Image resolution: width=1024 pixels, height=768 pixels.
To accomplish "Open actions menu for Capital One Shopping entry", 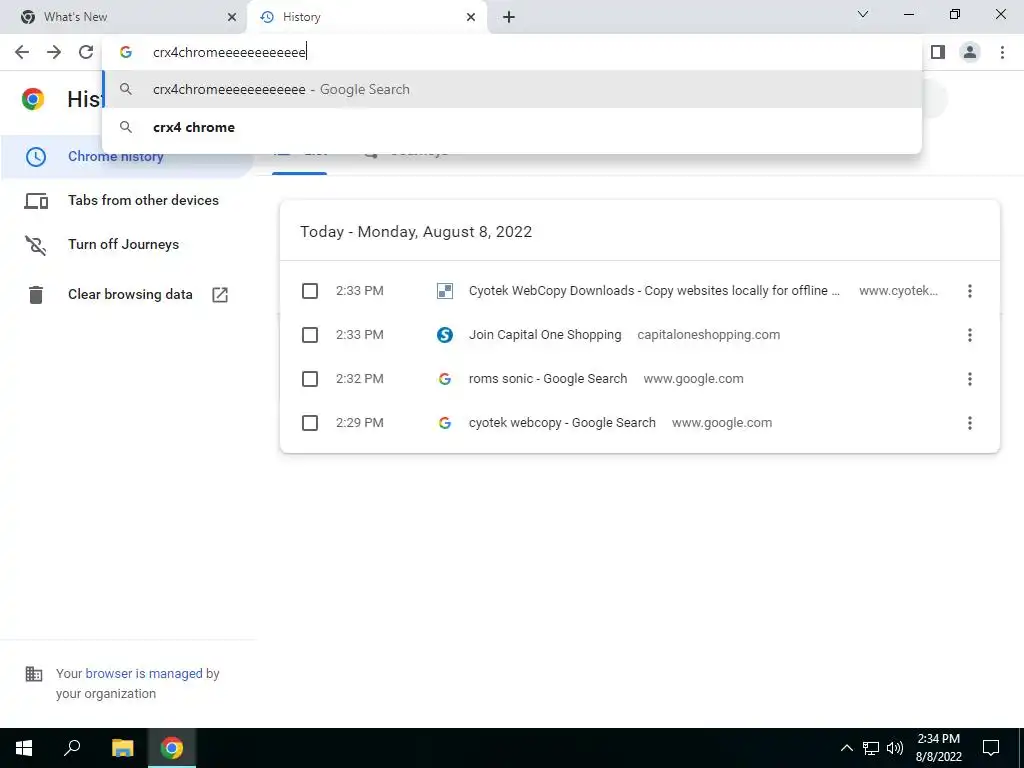I will (x=970, y=335).
